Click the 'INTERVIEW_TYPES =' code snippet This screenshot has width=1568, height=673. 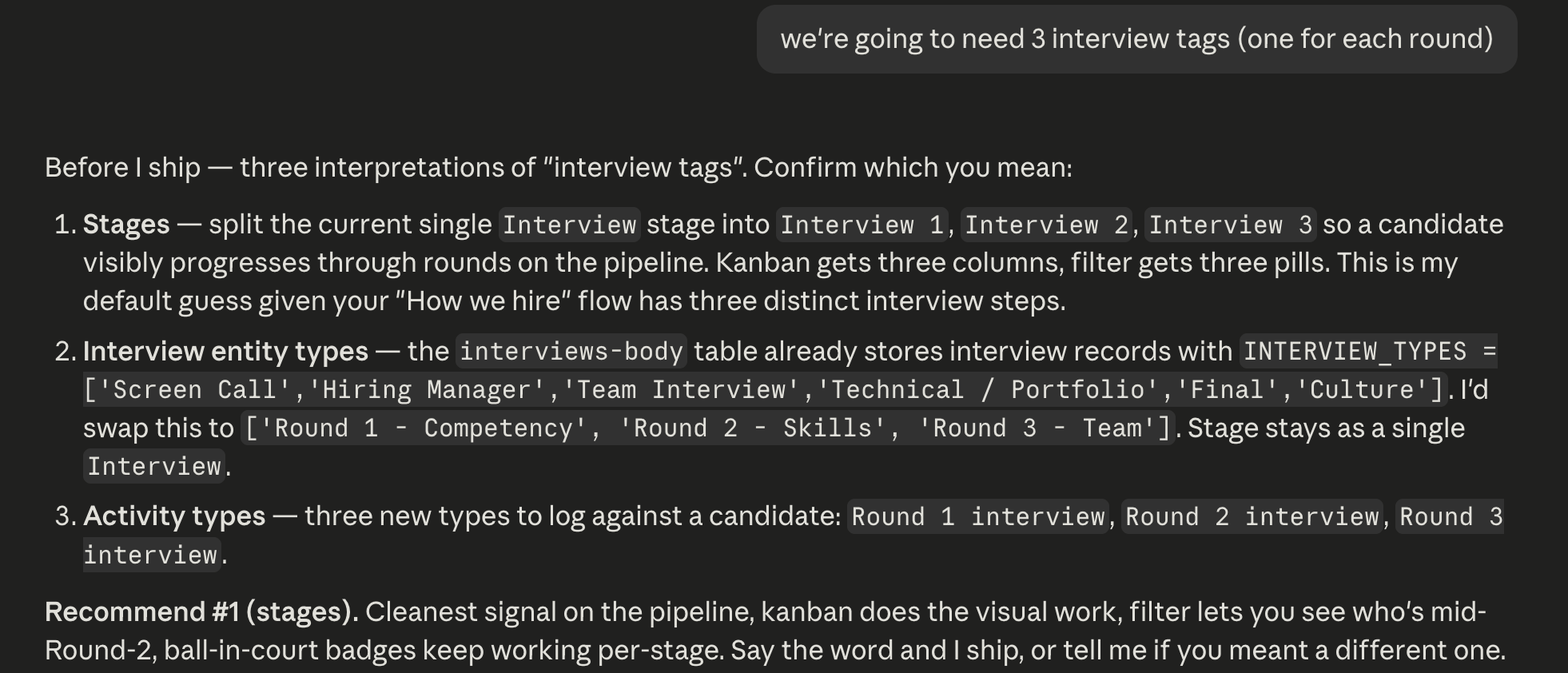coord(1369,352)
